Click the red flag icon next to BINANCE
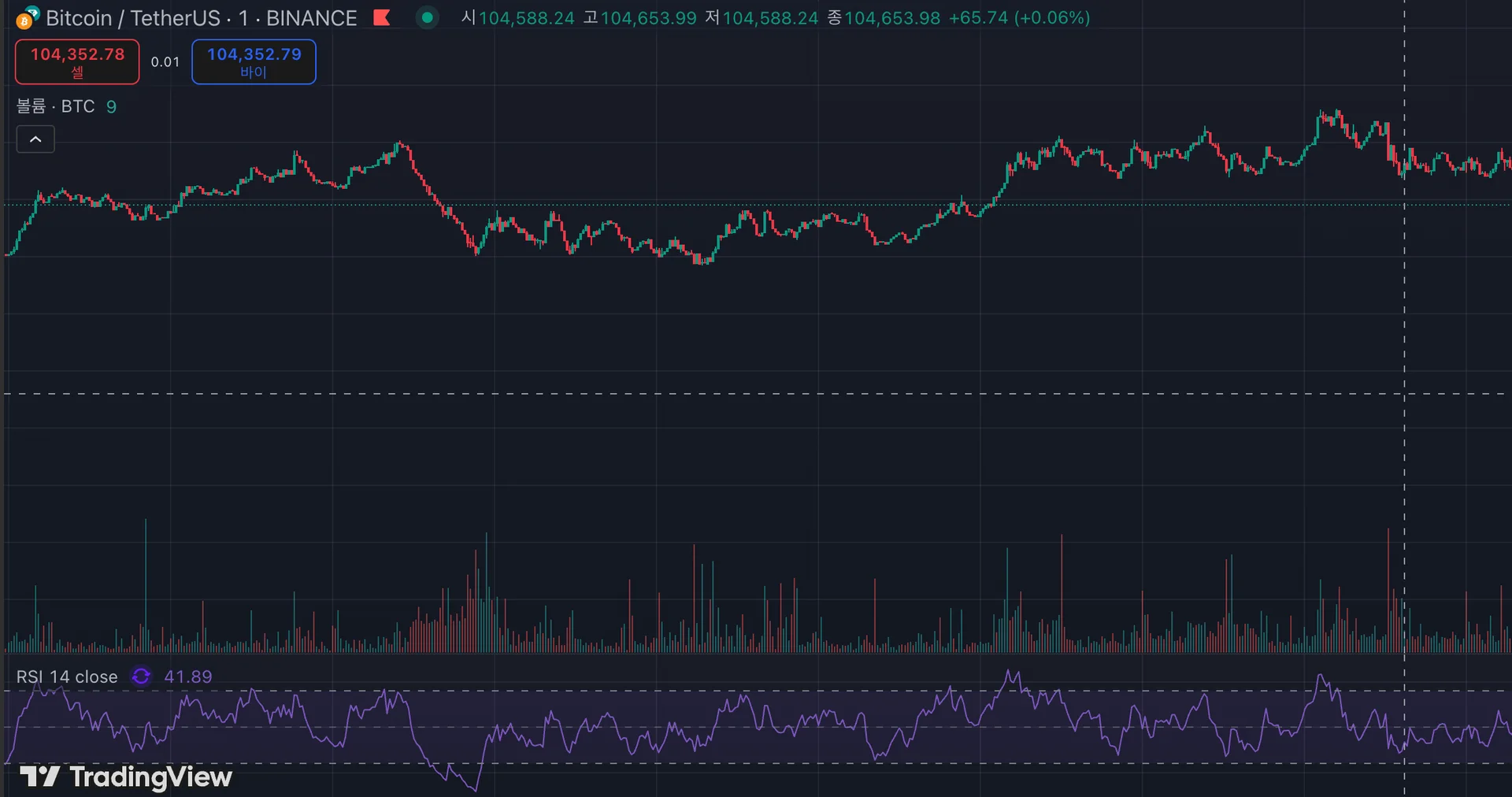1512x797 pixels. (x=382, y=17)
